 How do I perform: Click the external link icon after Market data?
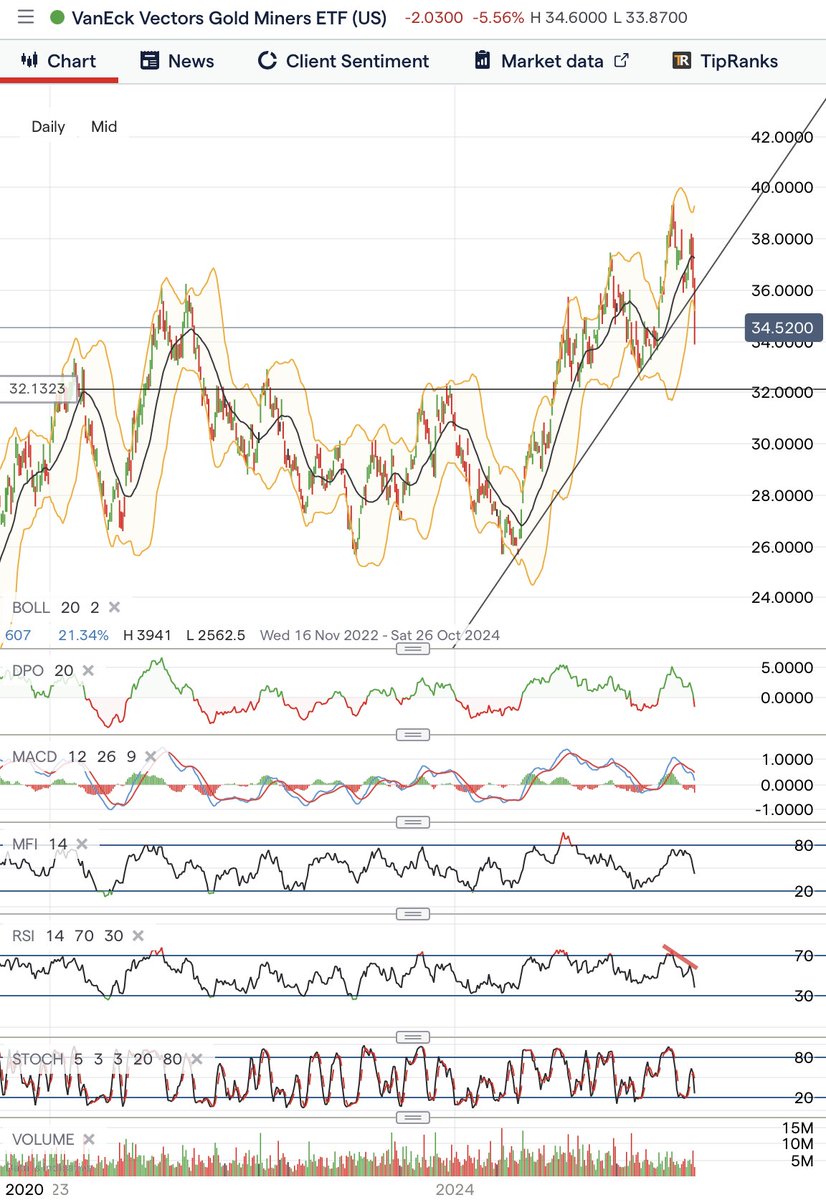621,61
